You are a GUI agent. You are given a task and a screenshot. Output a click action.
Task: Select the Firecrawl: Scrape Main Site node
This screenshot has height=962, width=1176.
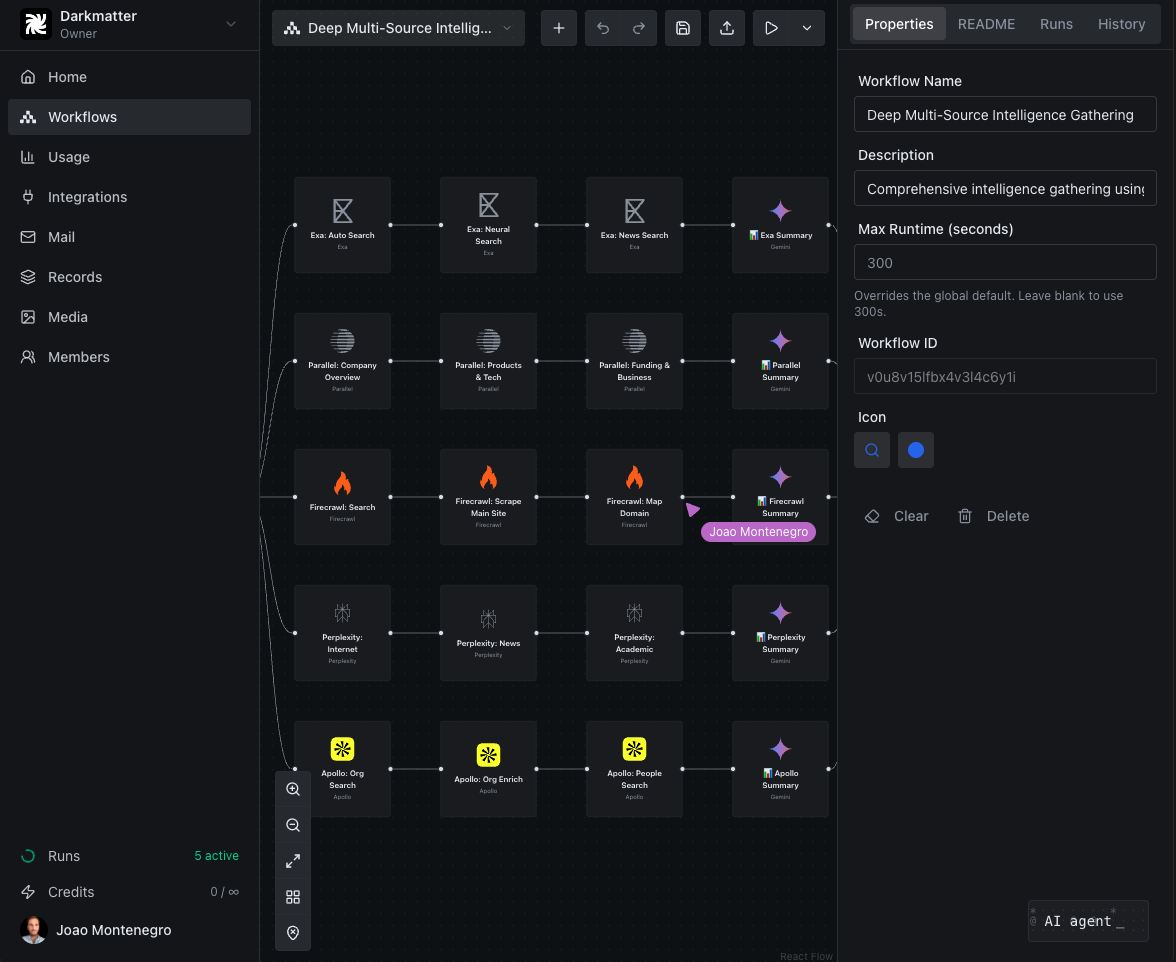pos(488,496)
